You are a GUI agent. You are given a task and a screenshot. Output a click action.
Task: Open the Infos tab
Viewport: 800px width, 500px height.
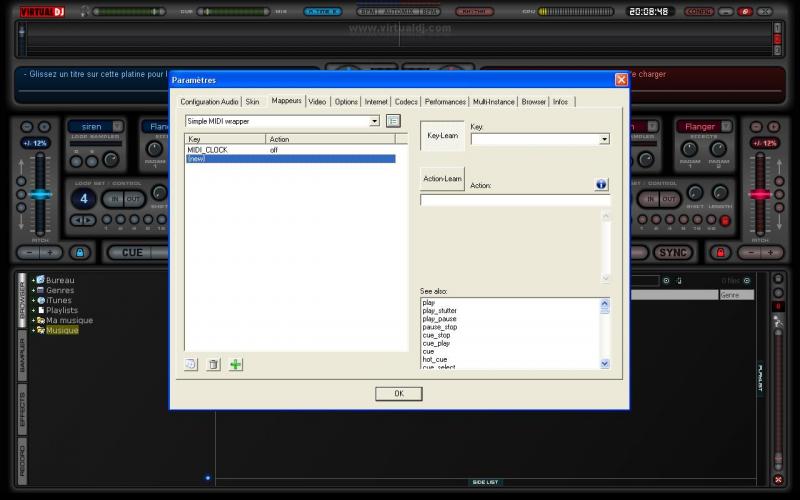560,102
